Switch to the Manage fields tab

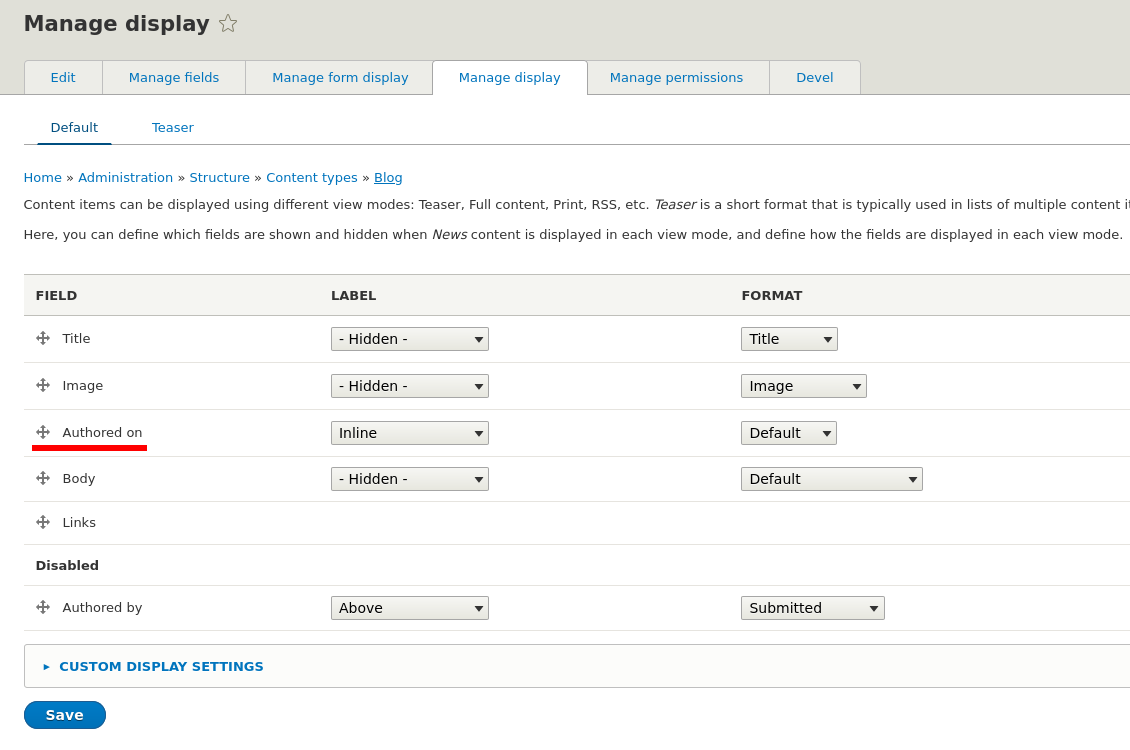coord(174,77)
